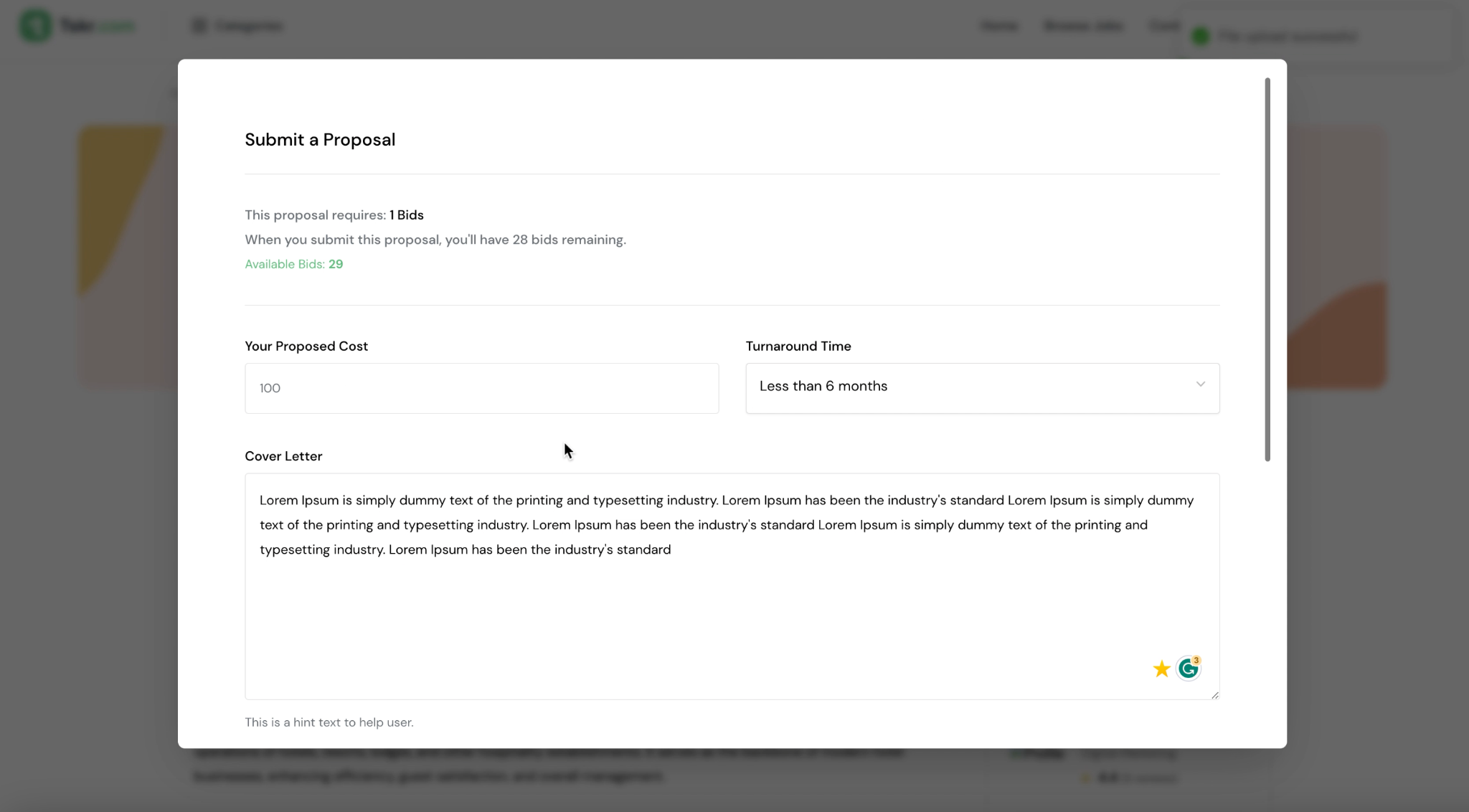This screenshot has height=812, width=1469.
Task: Click the green site logo icon
Action: [x=35, y=26]
